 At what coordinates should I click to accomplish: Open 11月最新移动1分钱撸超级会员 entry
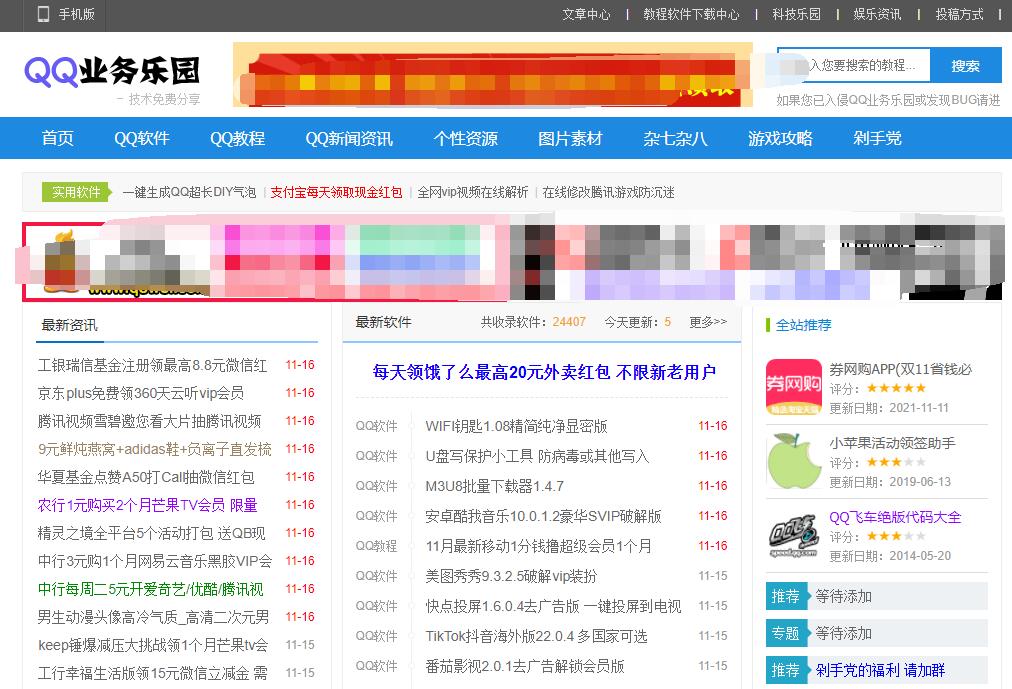point(538,546)
